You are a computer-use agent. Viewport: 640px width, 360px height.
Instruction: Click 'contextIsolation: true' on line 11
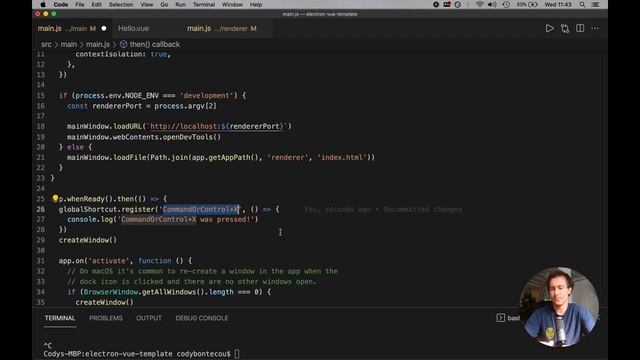(x=122, y=54)
